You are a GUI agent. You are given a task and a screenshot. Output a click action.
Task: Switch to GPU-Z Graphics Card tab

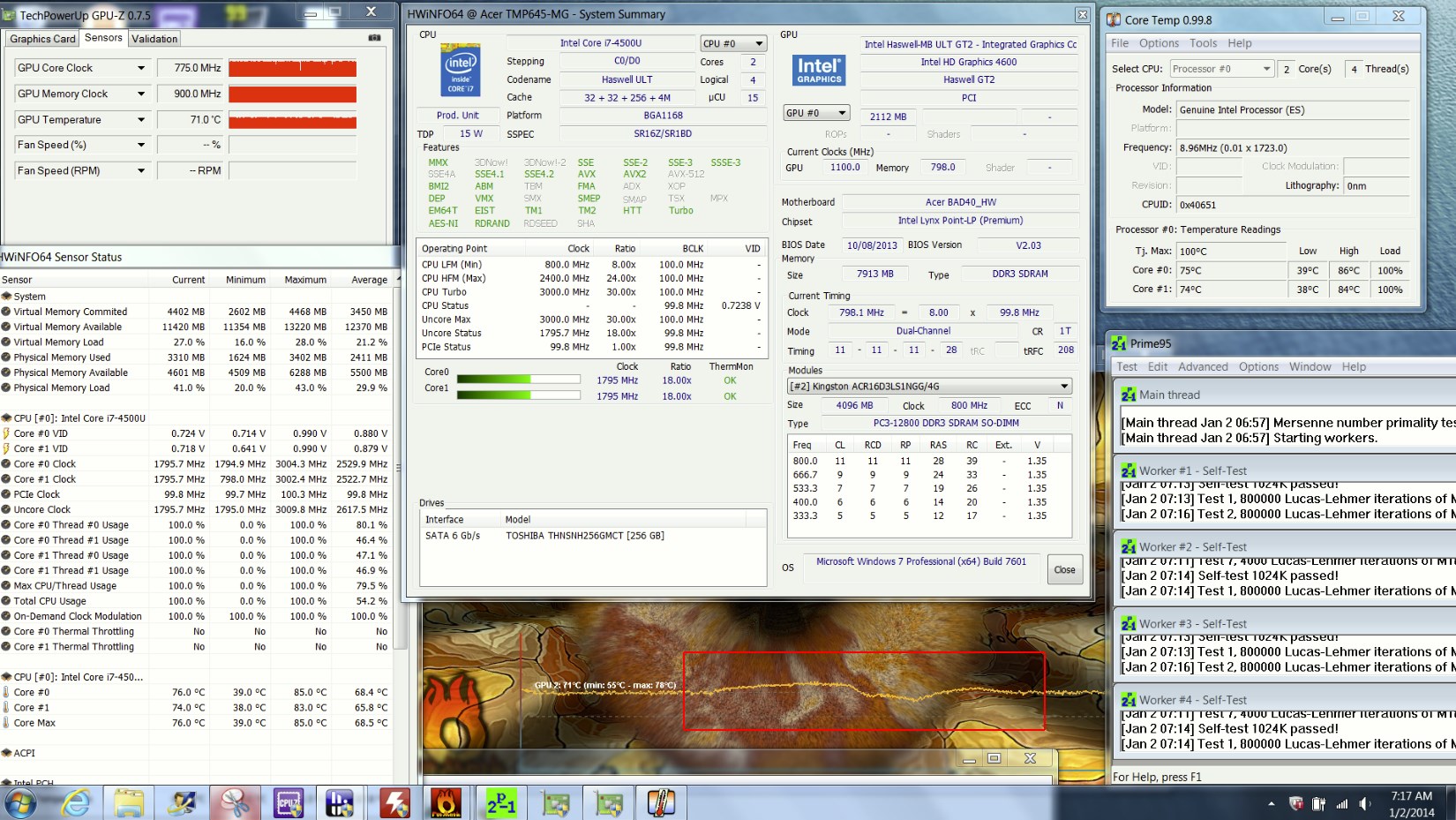pos(42,39)
